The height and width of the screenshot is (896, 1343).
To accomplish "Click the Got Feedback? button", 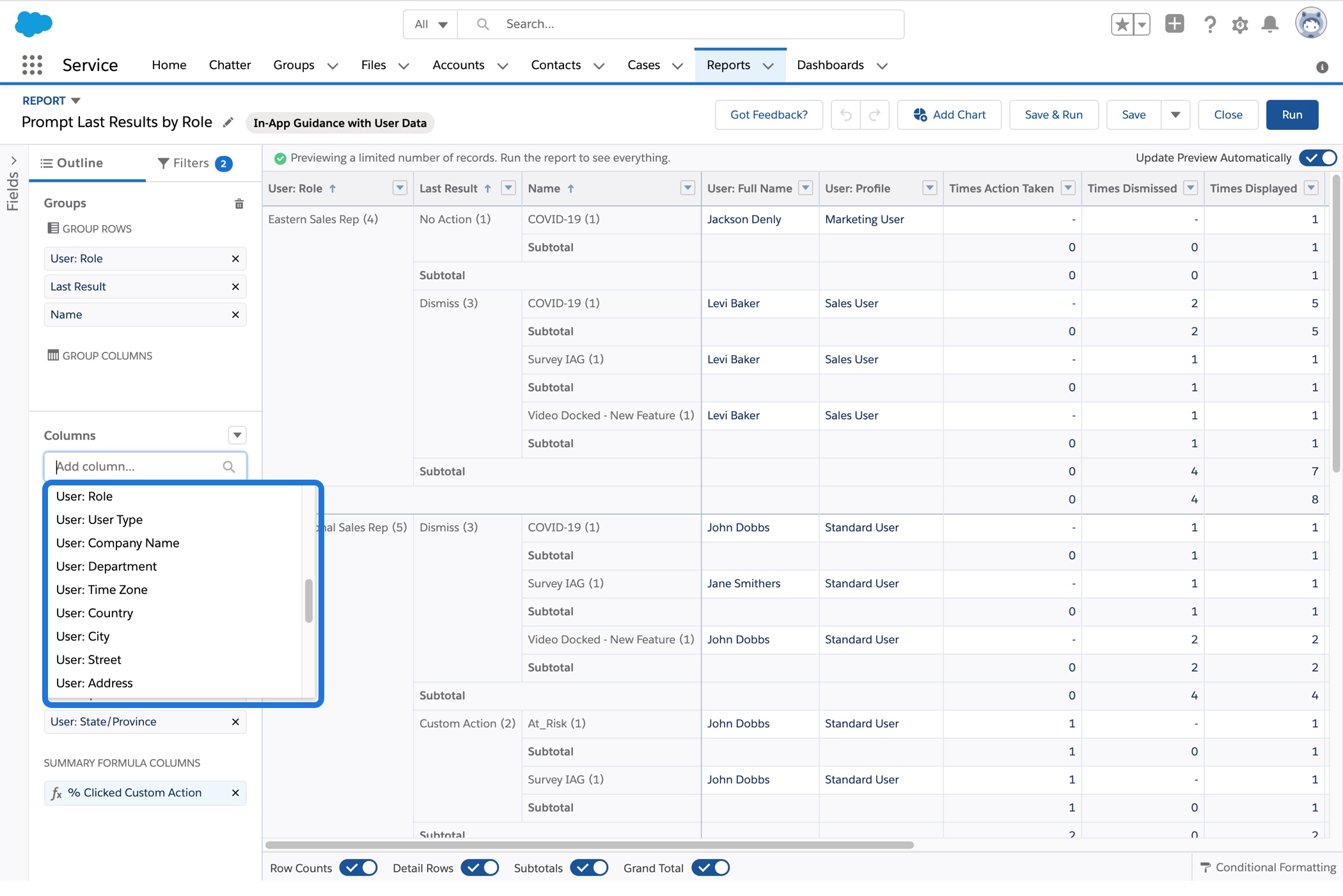I will (x=769, y=114).
